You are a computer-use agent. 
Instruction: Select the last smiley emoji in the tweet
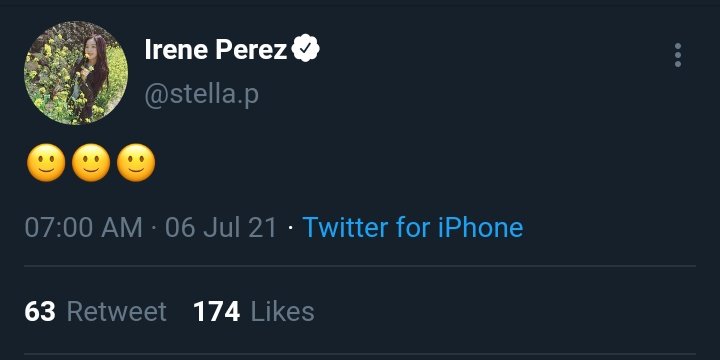point(136,163)
